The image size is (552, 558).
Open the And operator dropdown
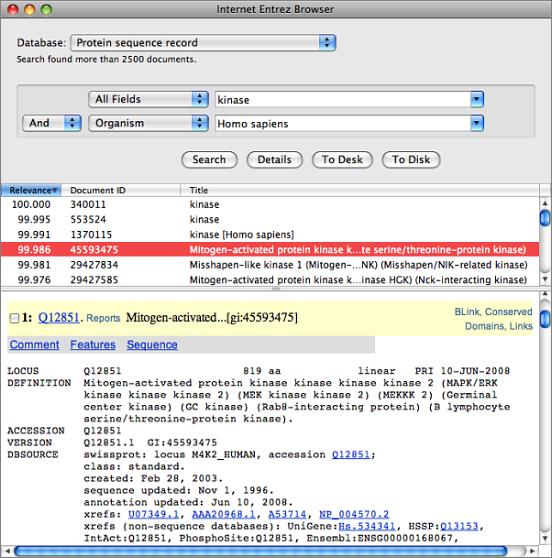click(x=52, y=123)
